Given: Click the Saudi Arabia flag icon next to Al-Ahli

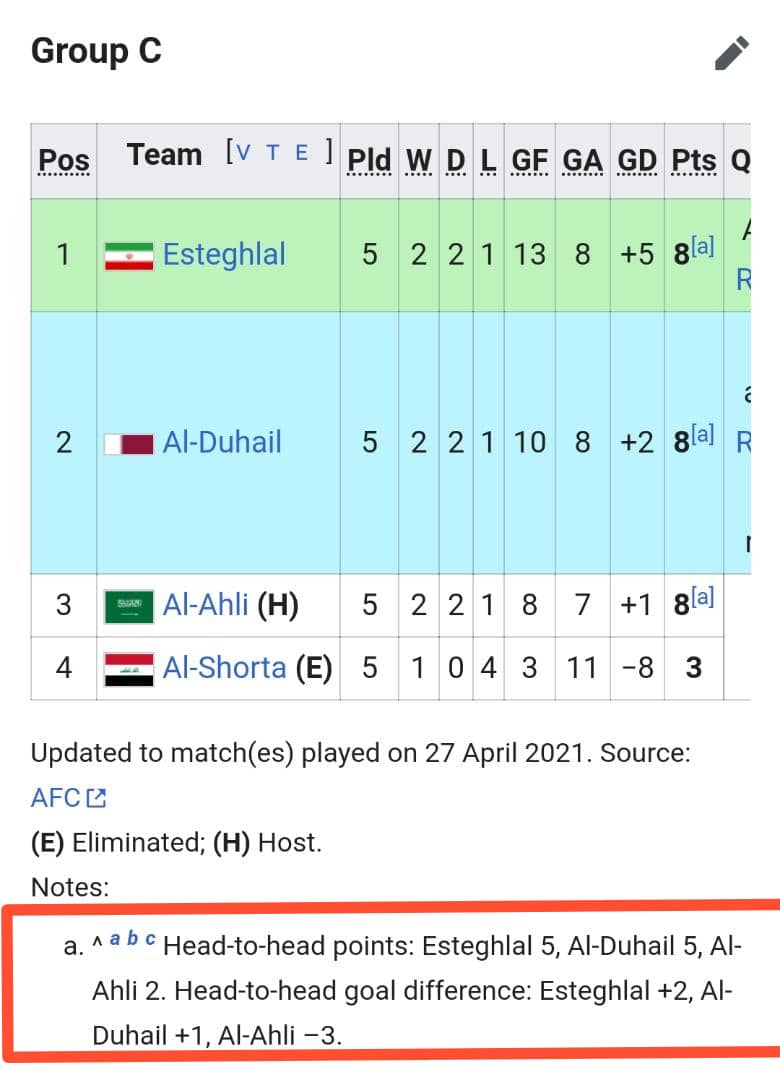Looking at the screenshot, I should click(129, 606).
